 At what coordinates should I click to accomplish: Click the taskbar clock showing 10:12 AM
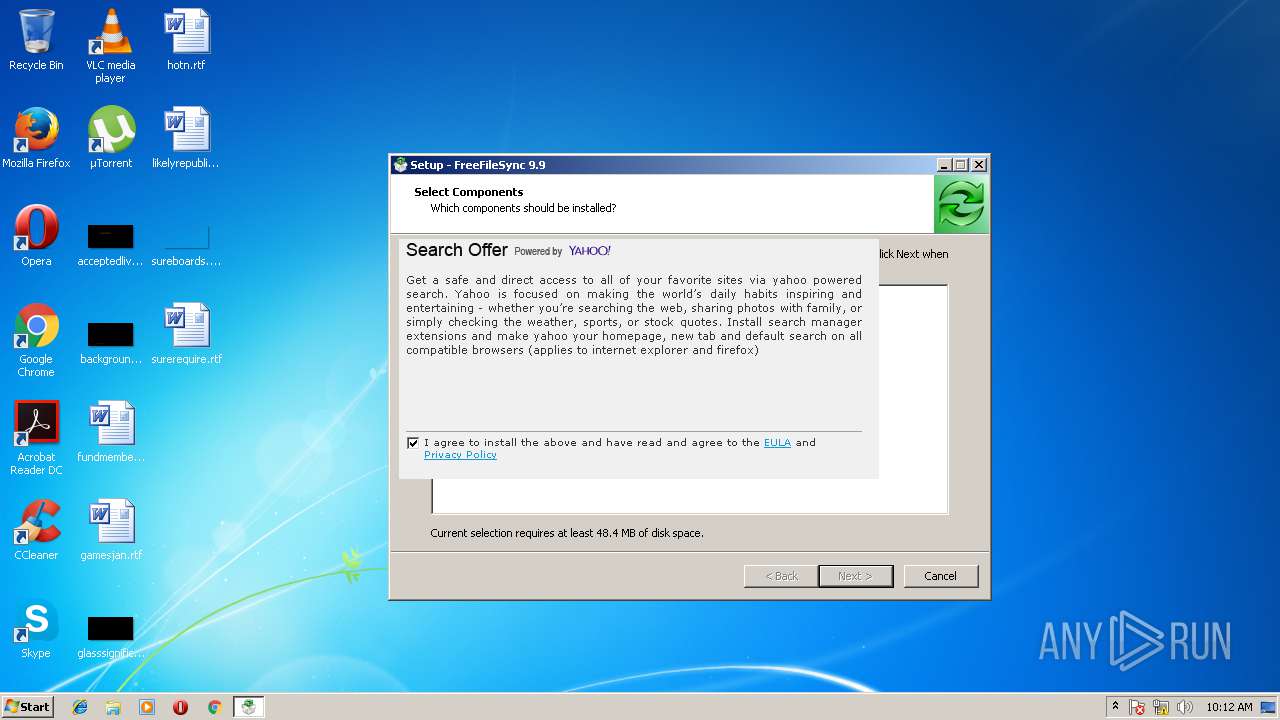pyautogui.click(x=1229, y=707)
